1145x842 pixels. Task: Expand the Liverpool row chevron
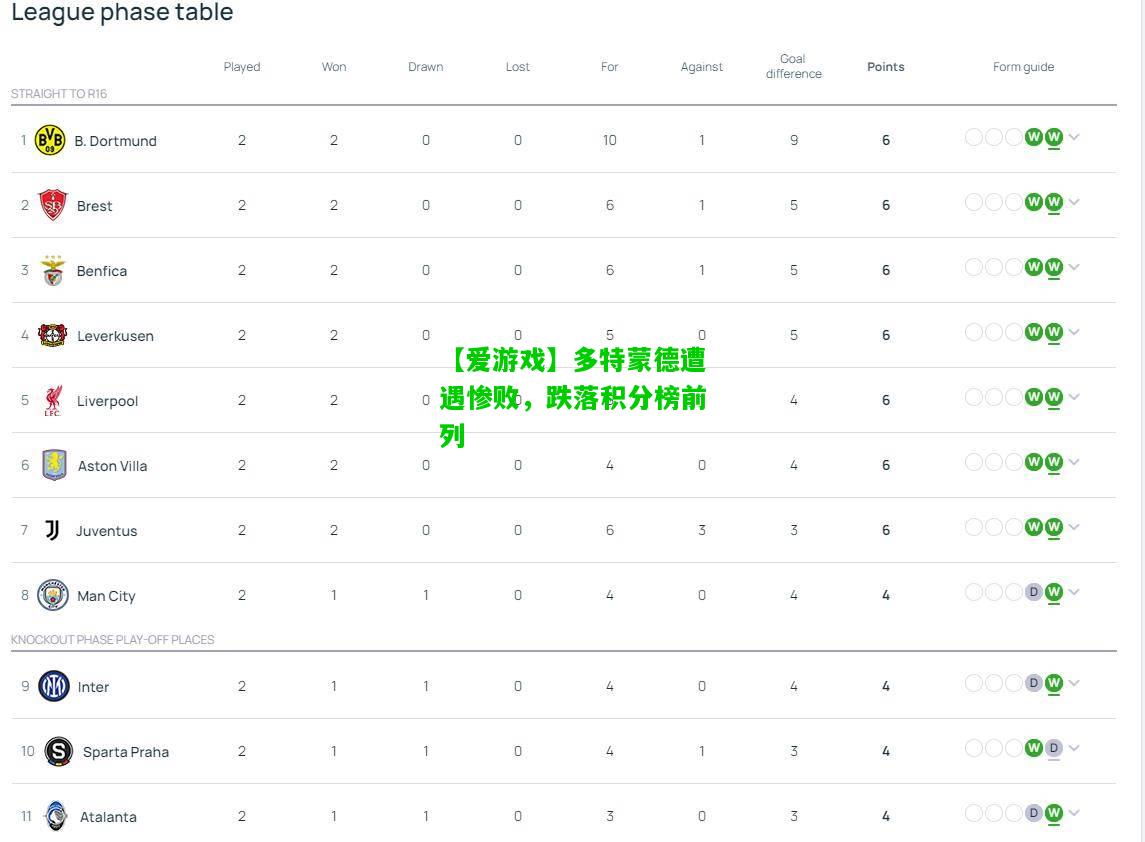pos(1074,397)
